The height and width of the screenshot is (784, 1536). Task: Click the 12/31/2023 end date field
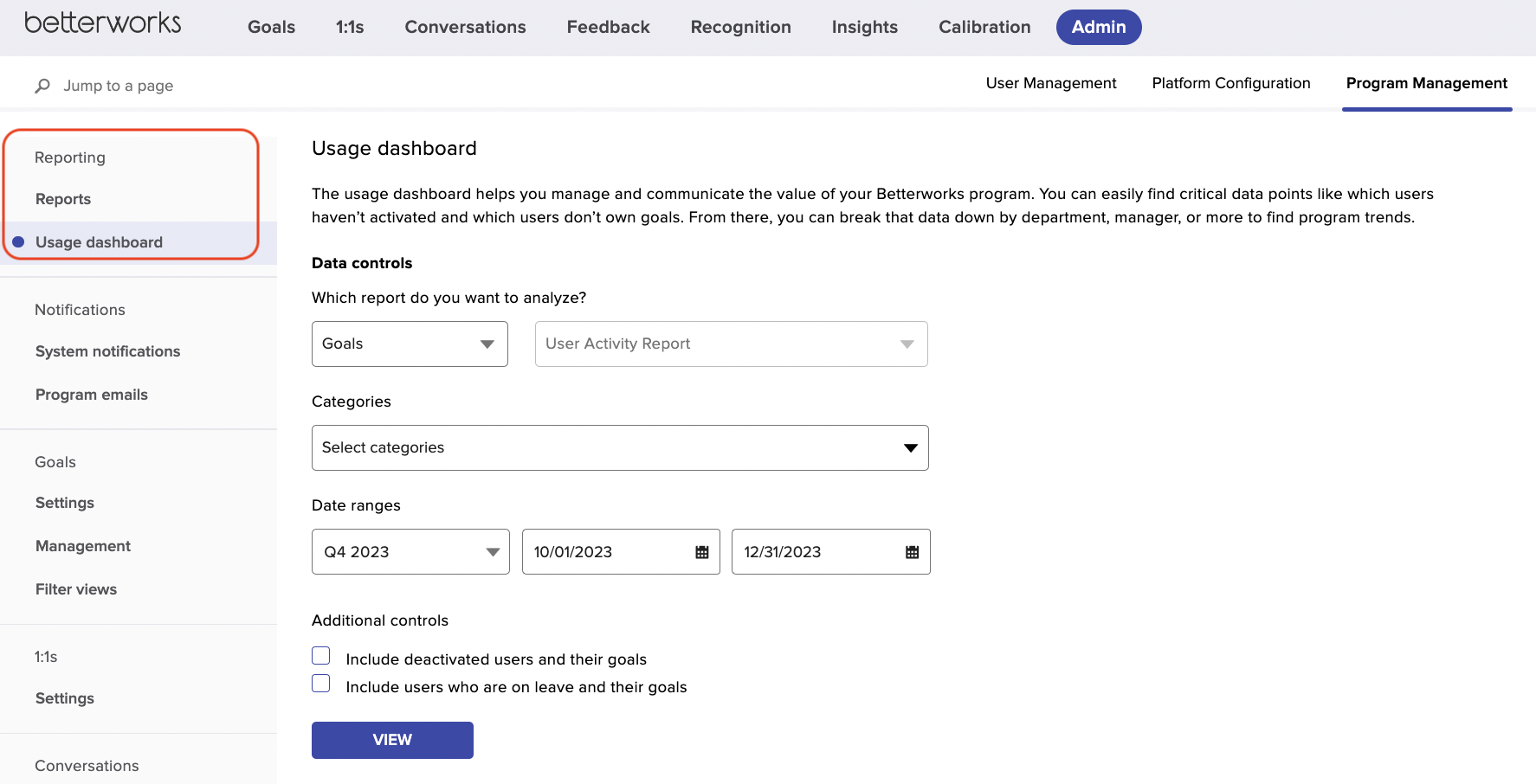(x=831, y=552)
